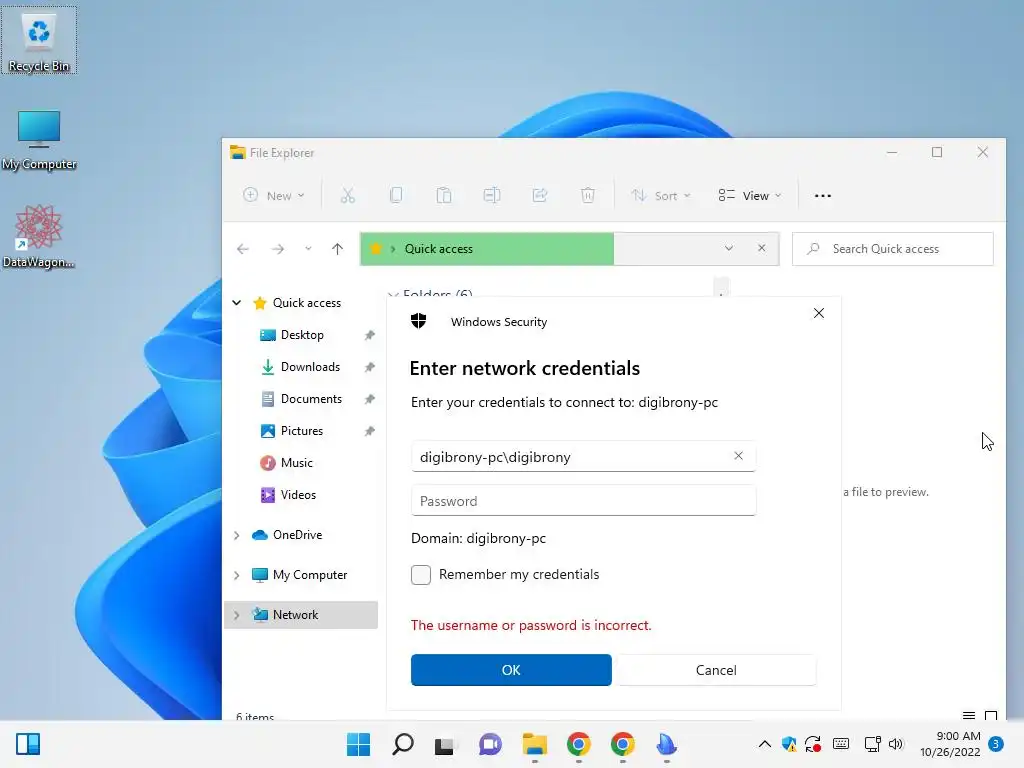Open the Windows Start button
Screen dimensions: 1024x768
pos(358,744)
